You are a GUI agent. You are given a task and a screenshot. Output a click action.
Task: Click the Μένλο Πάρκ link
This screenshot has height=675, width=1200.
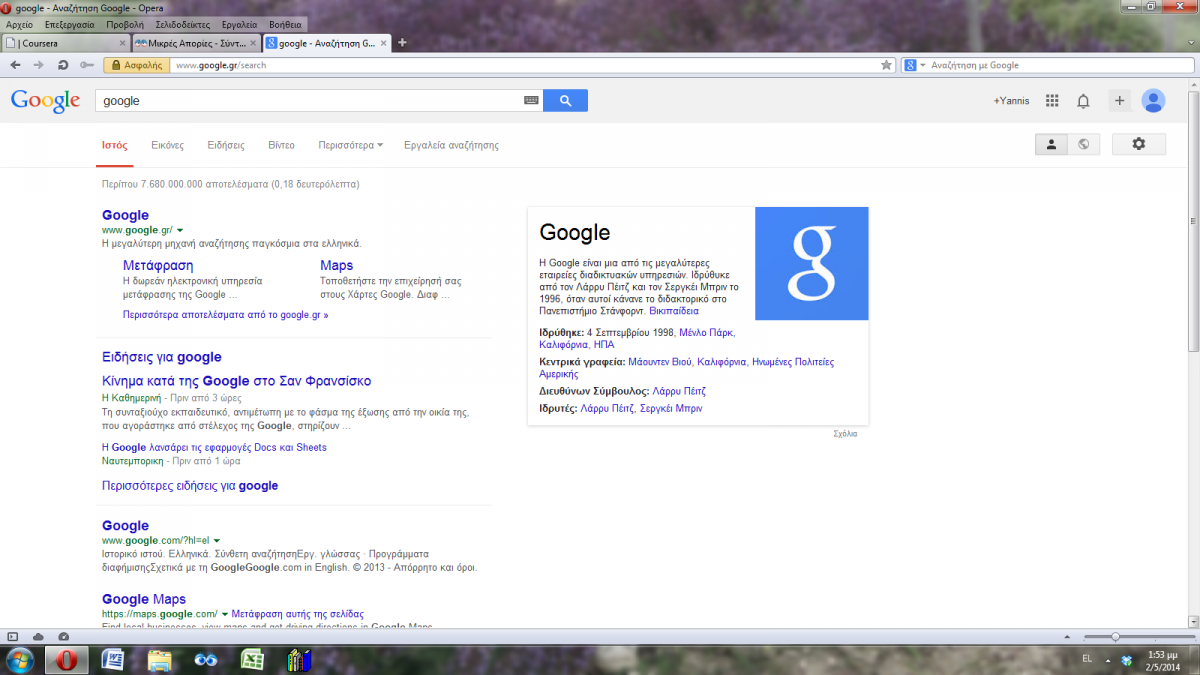[x=706, y=331]
